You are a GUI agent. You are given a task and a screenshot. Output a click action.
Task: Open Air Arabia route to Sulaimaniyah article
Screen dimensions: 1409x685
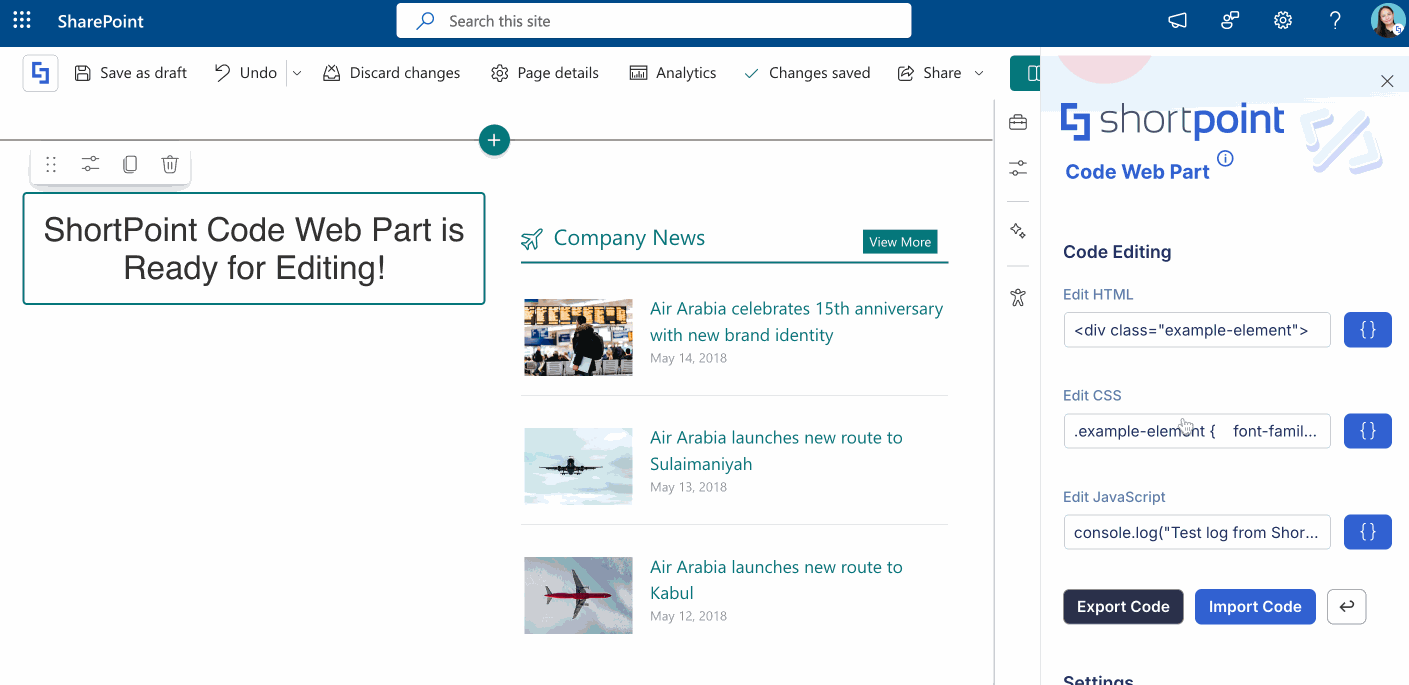(776, 451)
